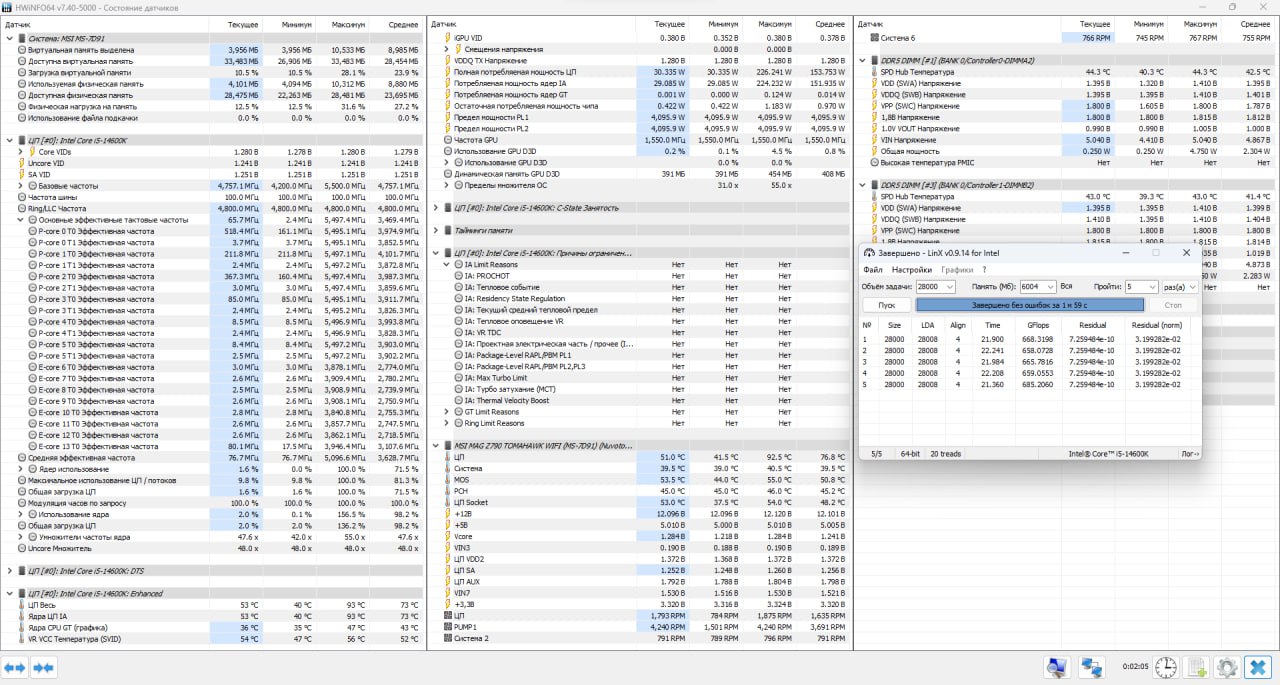Click the IA: PROCHOT status icon

pos(457,276)
